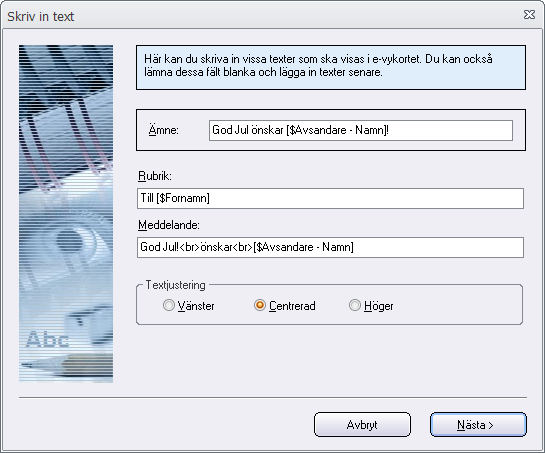Click the Rubrik: label
Screen dimensions: 545x453
155,176
